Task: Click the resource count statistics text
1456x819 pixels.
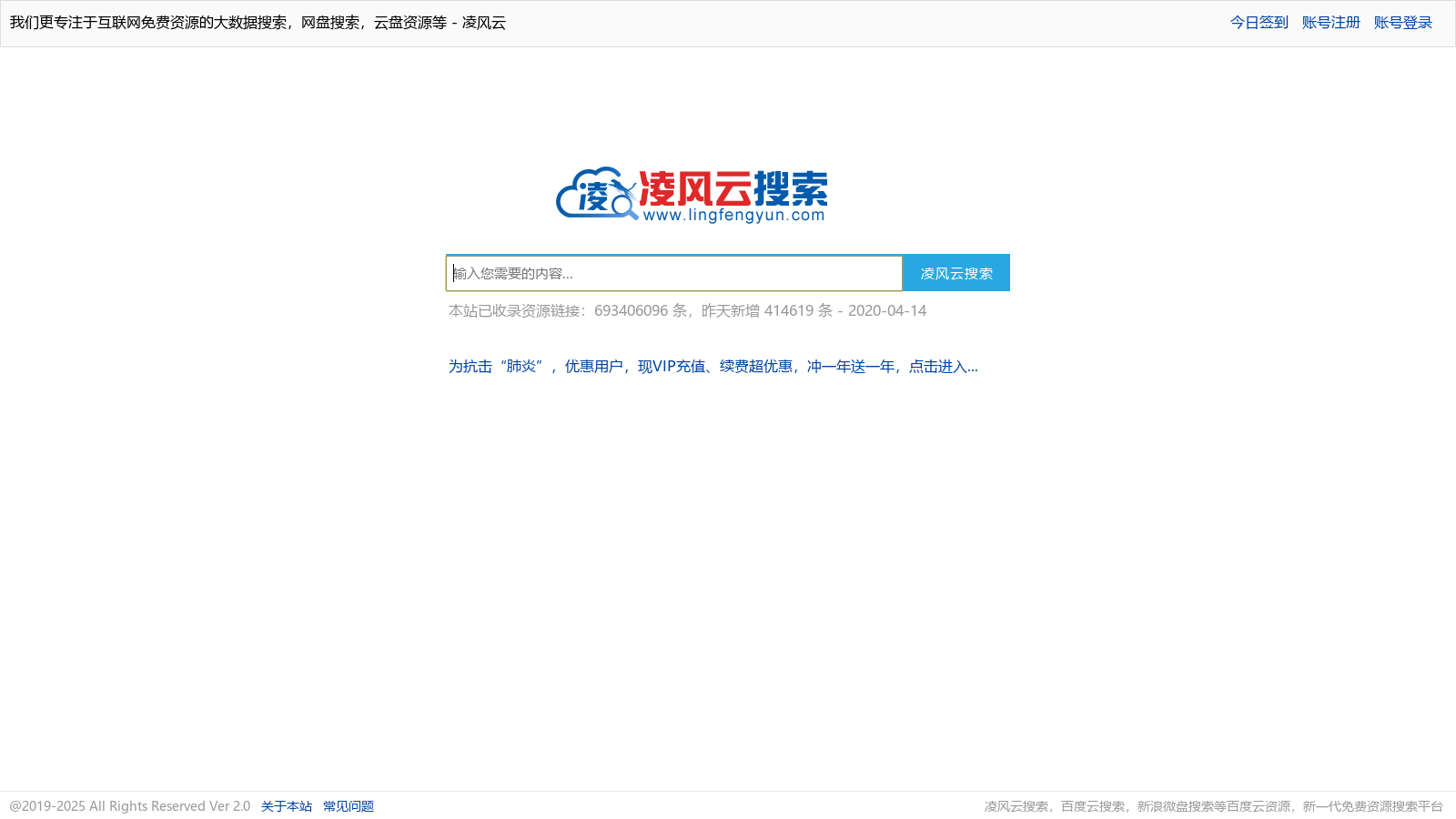Action: point(687,311)
